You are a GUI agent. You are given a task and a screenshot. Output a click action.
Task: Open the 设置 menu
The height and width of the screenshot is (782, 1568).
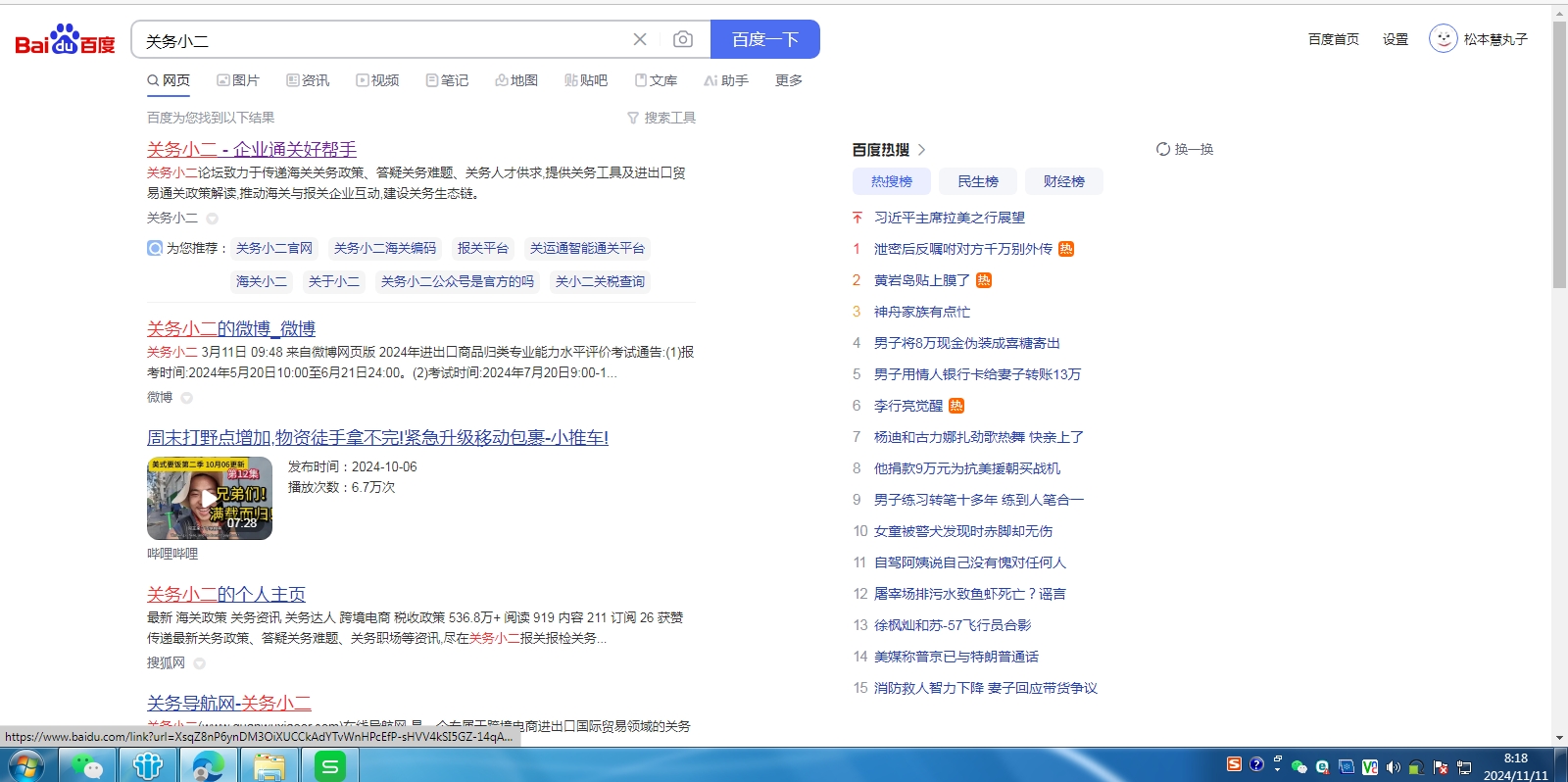click(1396, 39)
